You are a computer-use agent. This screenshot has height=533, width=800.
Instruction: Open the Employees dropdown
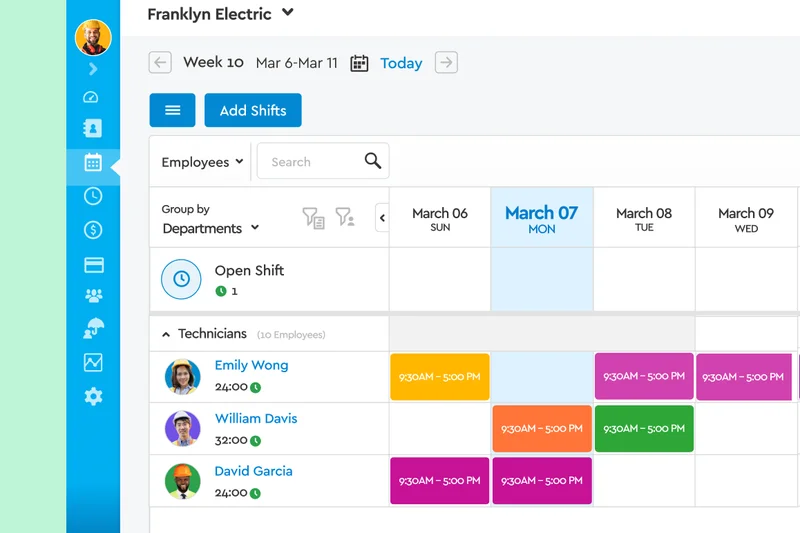(x=202, y=162)
